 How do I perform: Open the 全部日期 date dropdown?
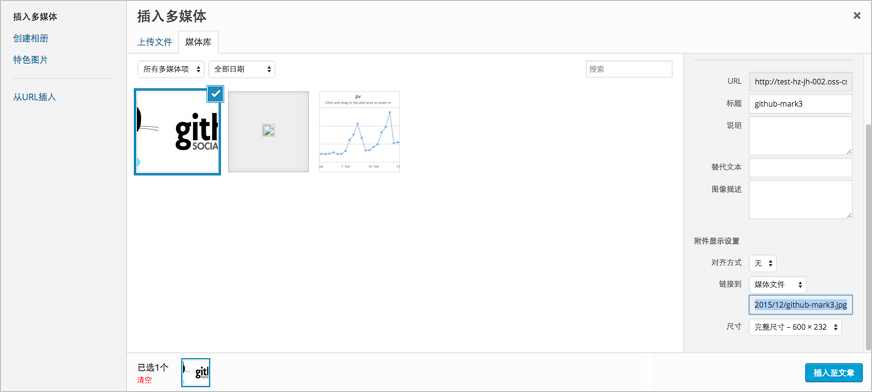pyautogui.click(x=242, y=70)
